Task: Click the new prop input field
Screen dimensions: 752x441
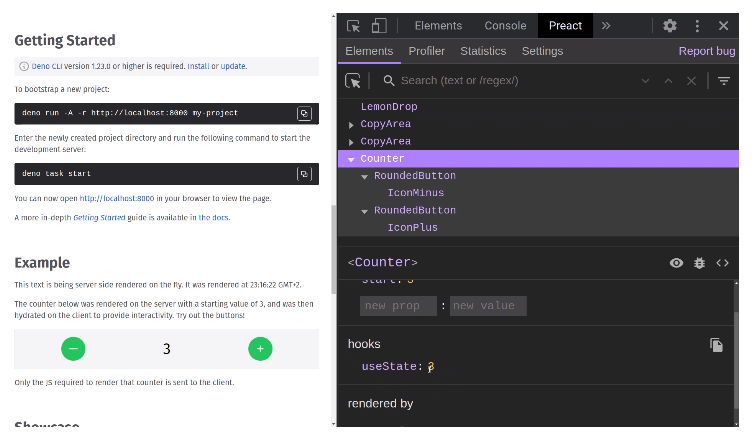Action: (398, 306)
